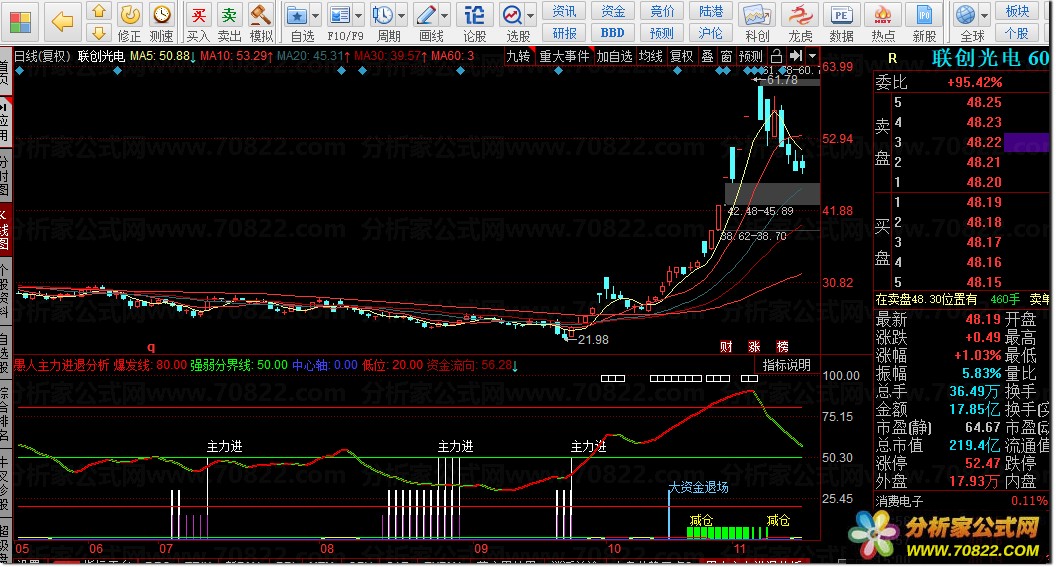Click the yellow up arrow icon

click(99, 11)
